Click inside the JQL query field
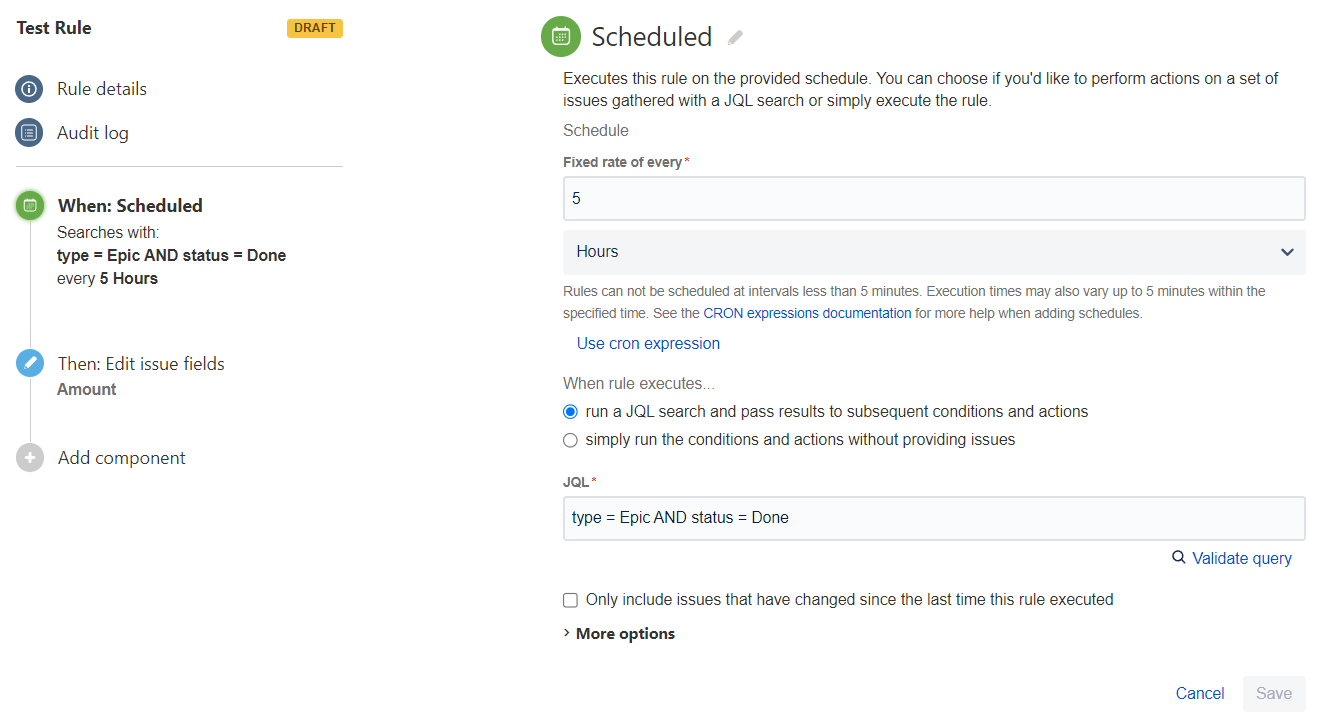Screen dimensions: 1325x727 tap(933, 518)
